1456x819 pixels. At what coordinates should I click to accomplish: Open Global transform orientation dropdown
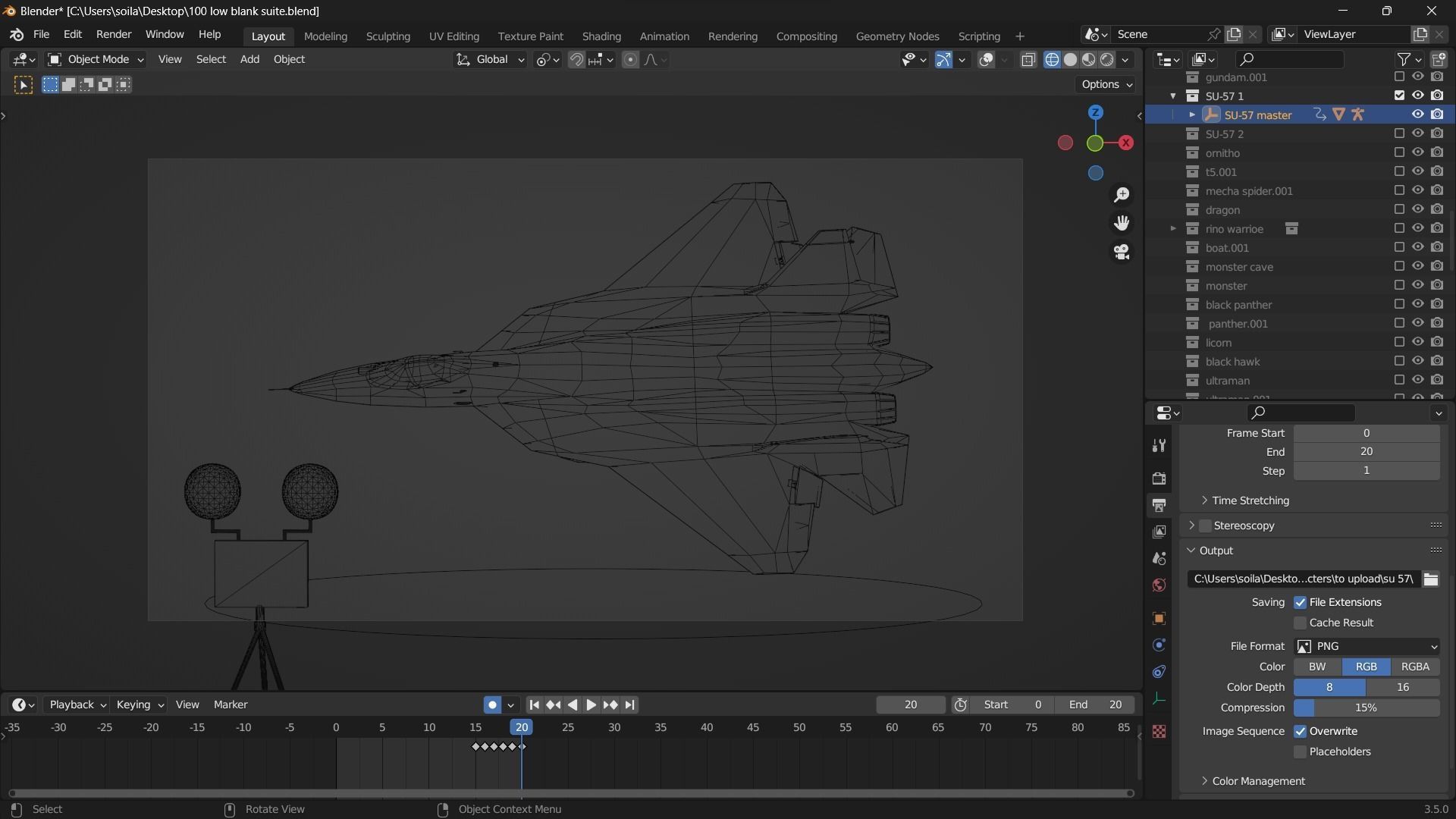tap(490, 60)
